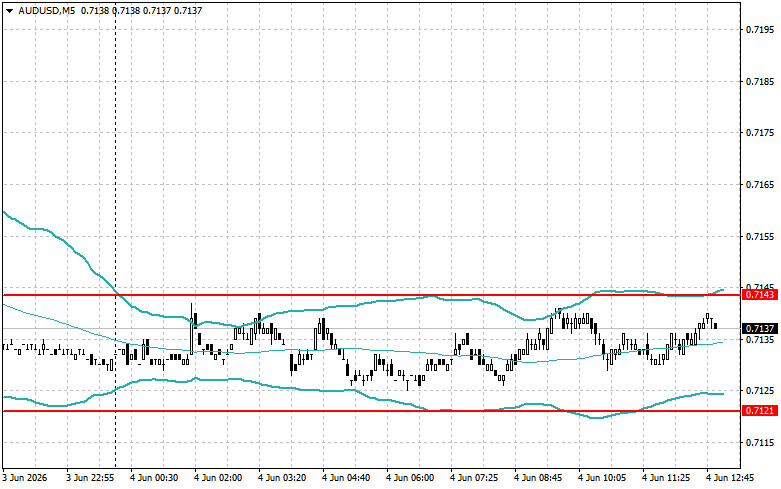Open the chart menu triangle beside AUDUSD
The image size is (781, 489).
click(x=9, y=10)
